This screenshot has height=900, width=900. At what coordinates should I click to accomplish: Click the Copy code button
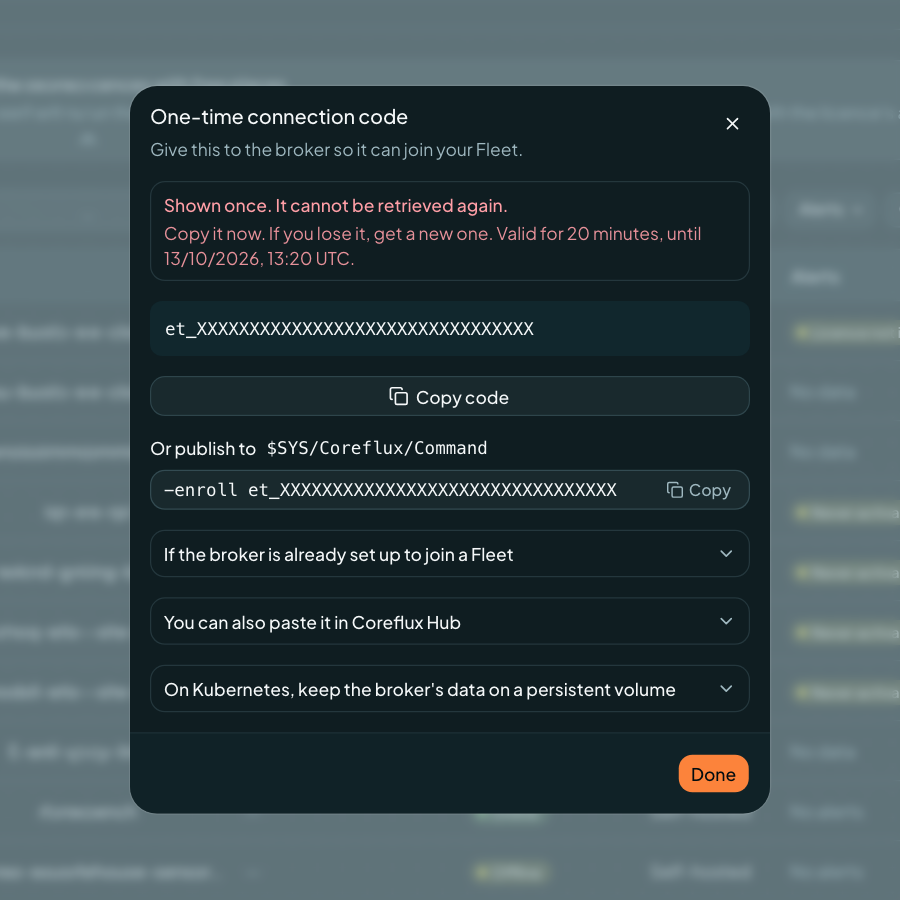click(449, 397)
